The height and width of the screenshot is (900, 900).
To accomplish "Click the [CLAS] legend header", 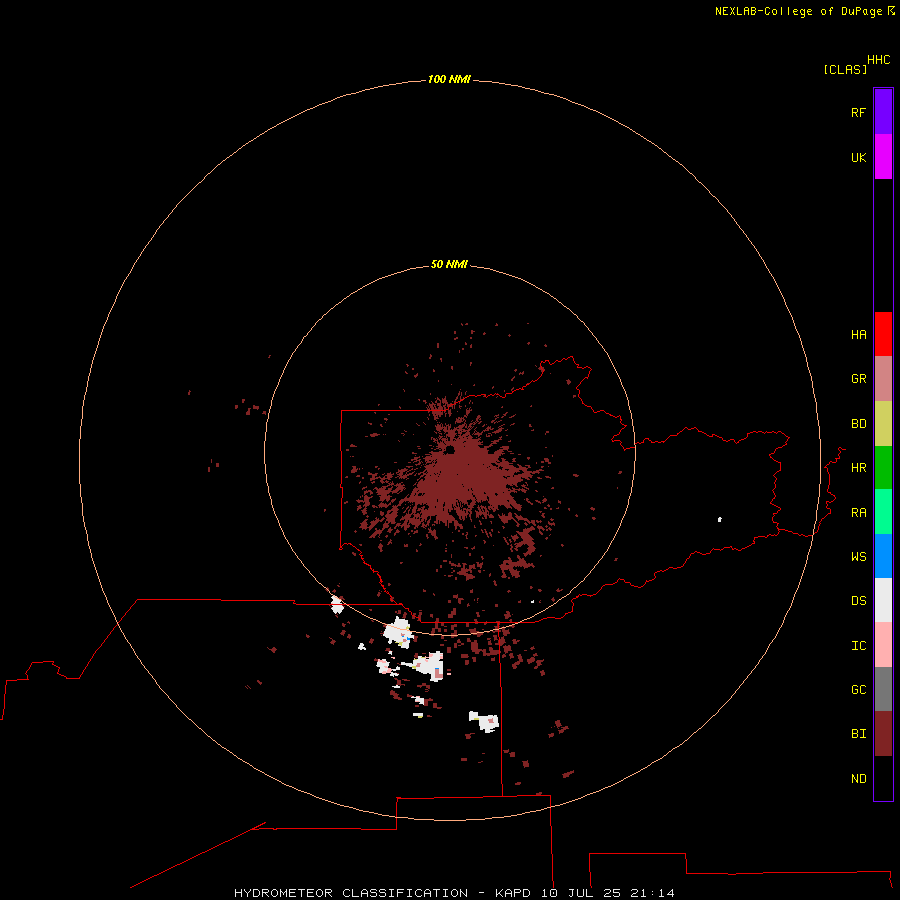I will click(845, 69).
